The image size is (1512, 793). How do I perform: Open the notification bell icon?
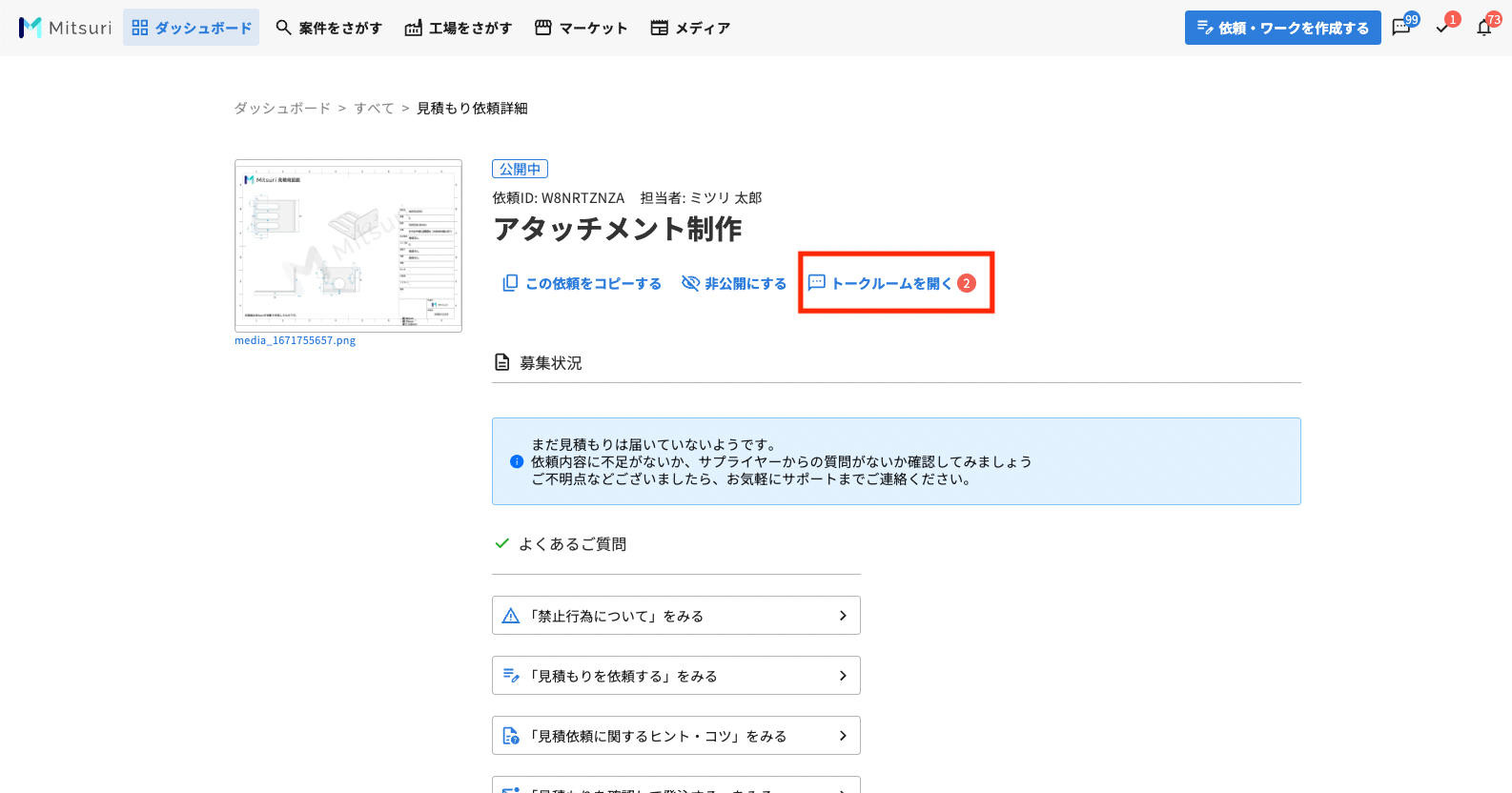pos(1485,28)
